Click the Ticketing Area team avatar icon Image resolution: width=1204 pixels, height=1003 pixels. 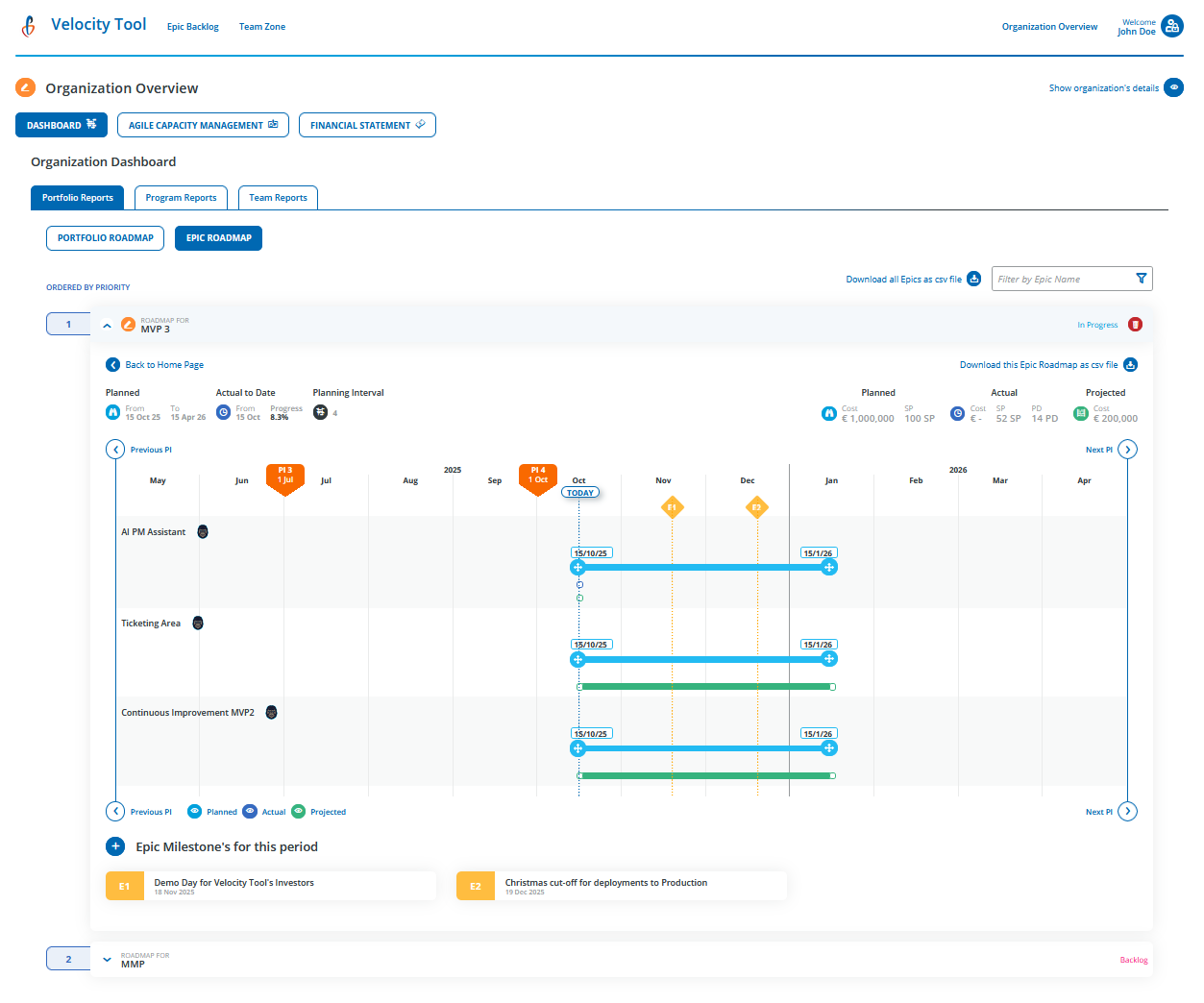[x=198, y=623]
